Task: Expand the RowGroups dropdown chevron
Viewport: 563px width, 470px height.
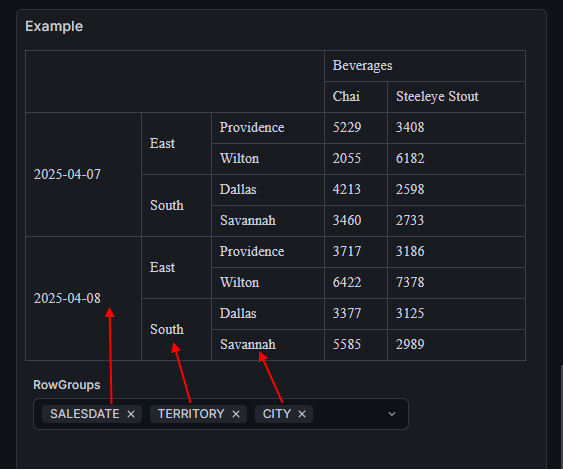Action: tap(392, 414)
